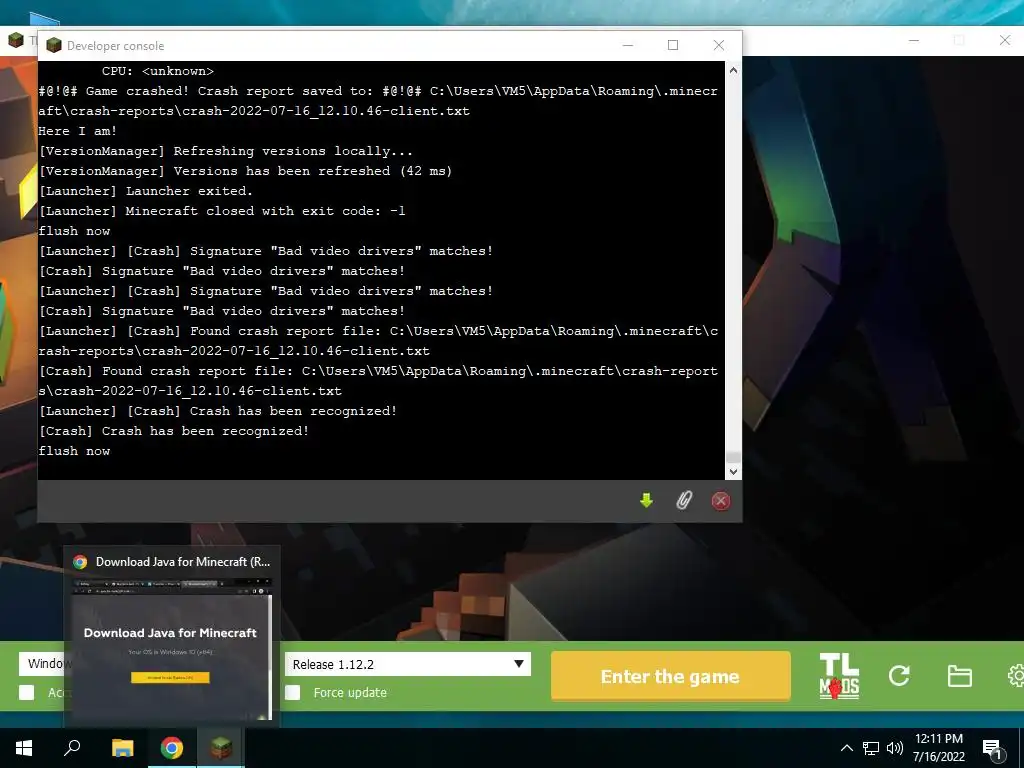Image resolution: width=1024 pixels, height=768 pixels.
Task: Open the settings gear in TLauncher
Action: (x=1016, y=676)
